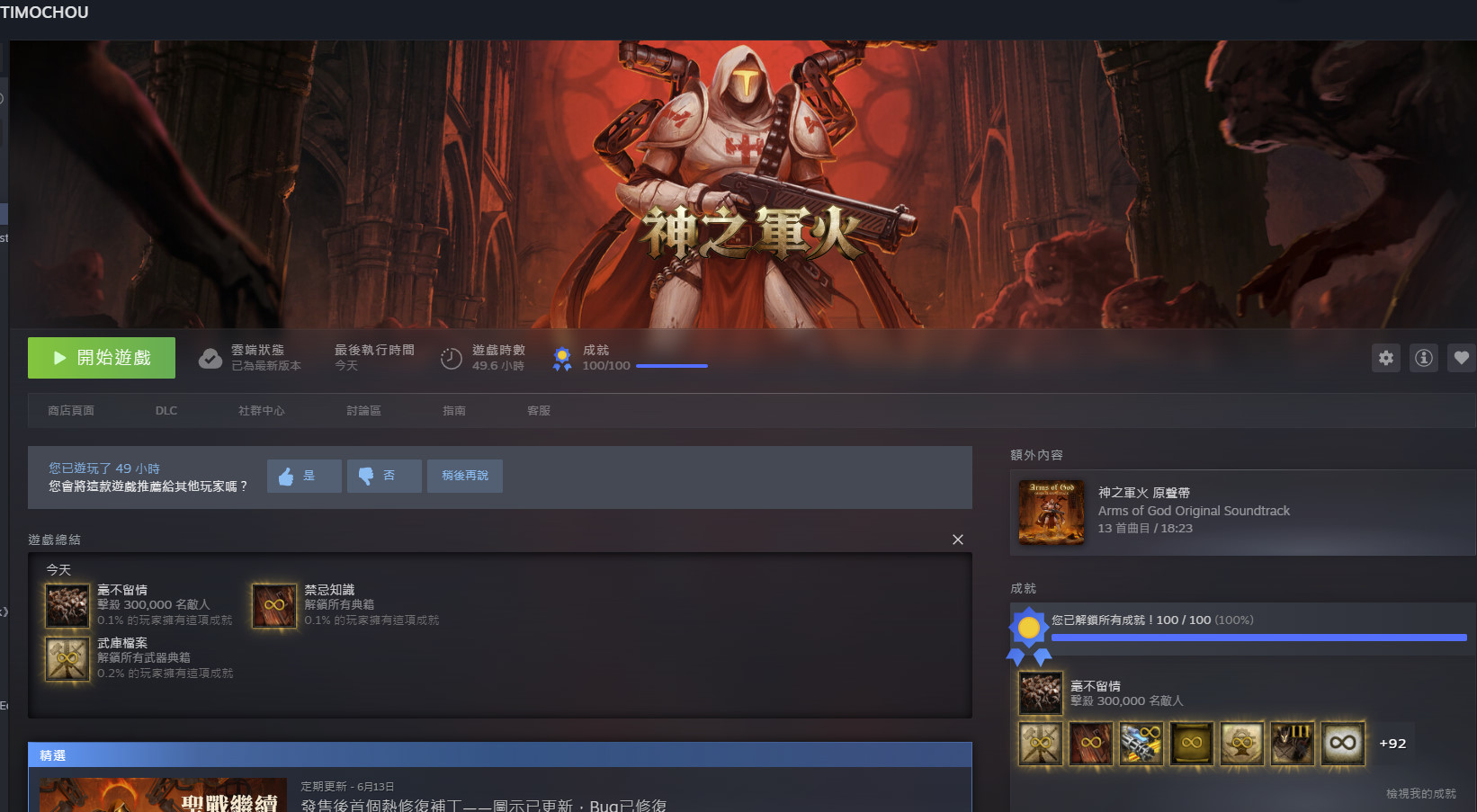Image resolution: width=1477 pixels, height=812 pixels.
Task: Open the DLC tab
Action: (x=166, y=411)
